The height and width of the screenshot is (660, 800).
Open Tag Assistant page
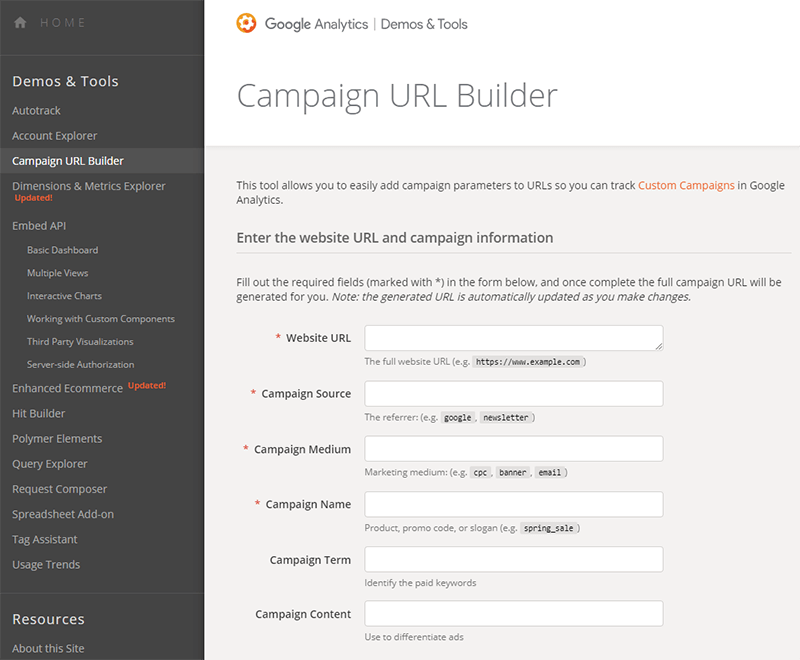click(44, 540)
